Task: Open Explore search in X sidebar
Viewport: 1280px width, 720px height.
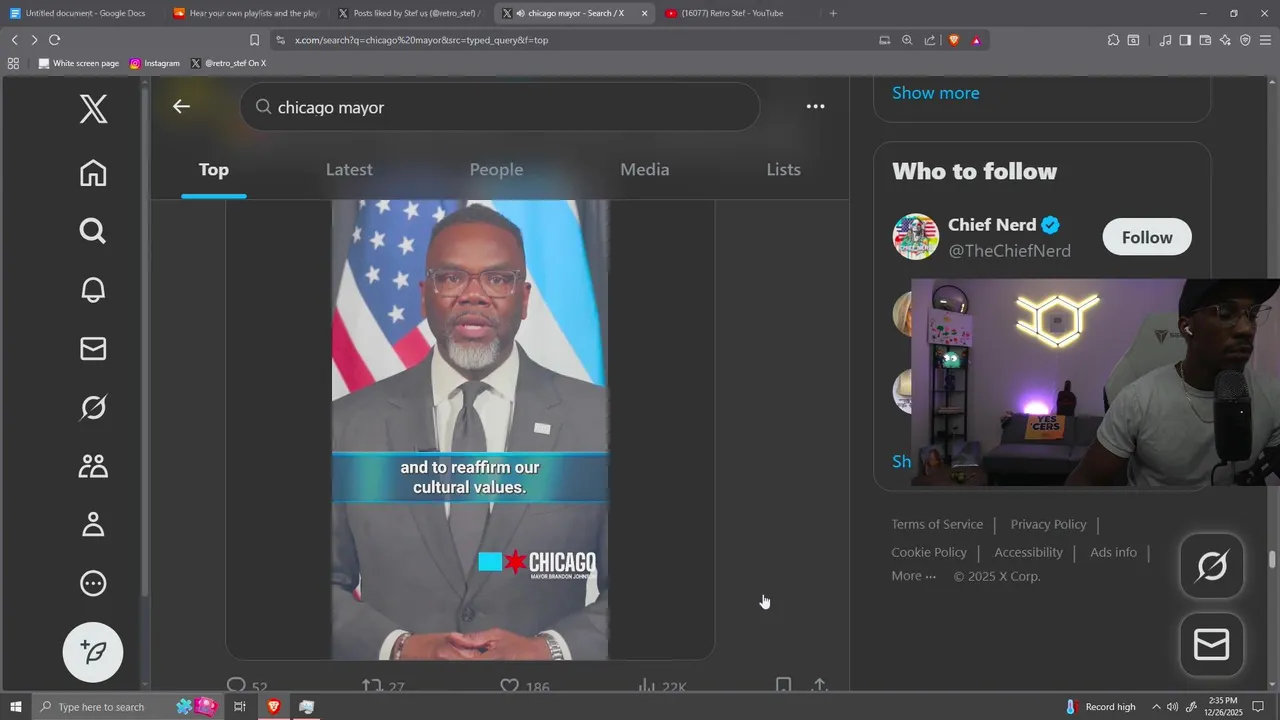Action: (x=93, y=231)
